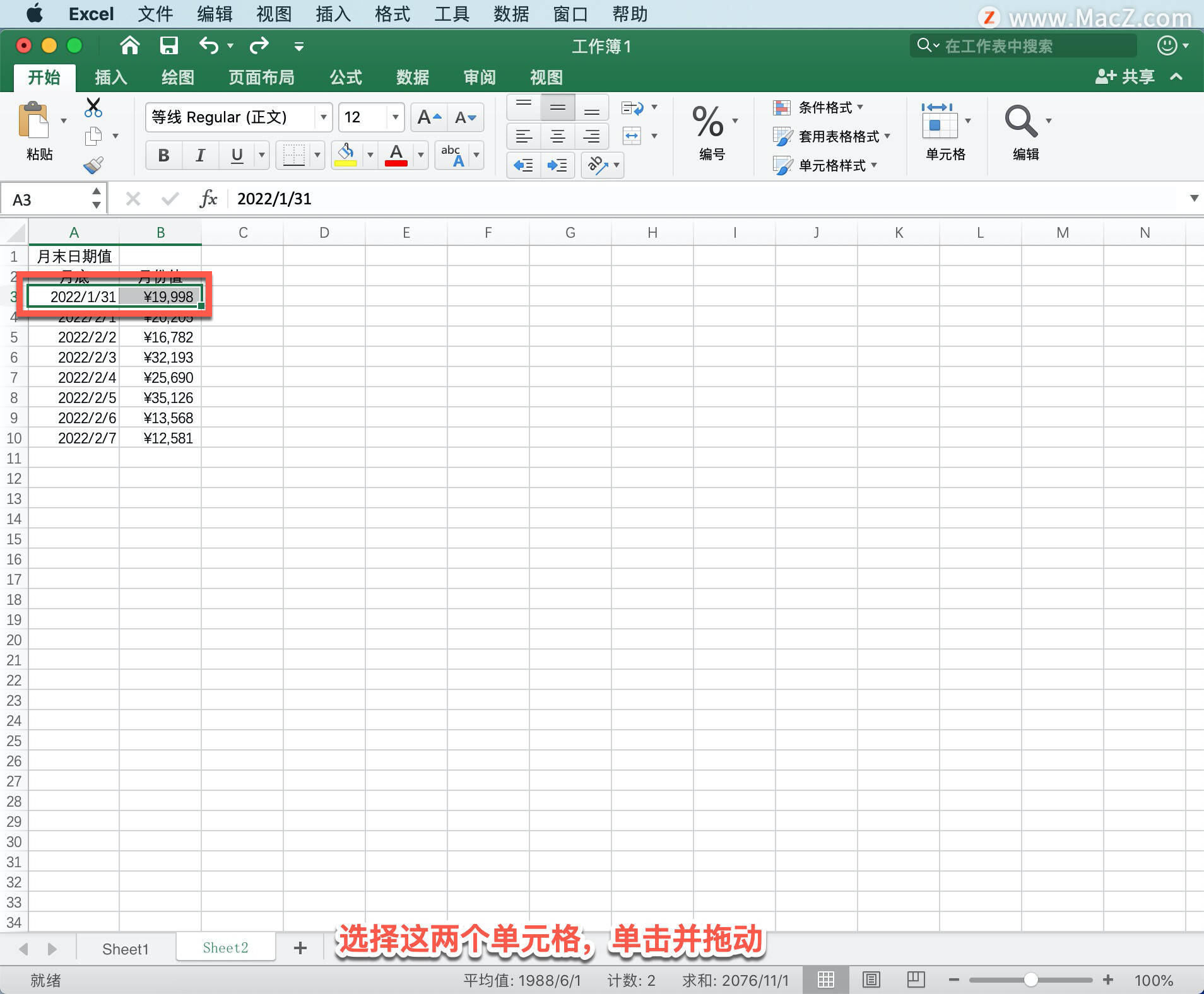
Task: Add a new sheet with the plus button
Action: [x=300, y=947]
